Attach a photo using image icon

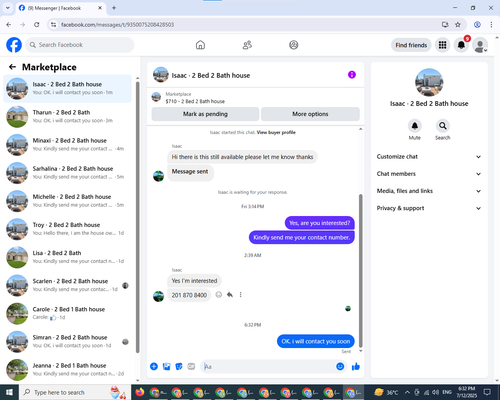(x=166, y=367)
